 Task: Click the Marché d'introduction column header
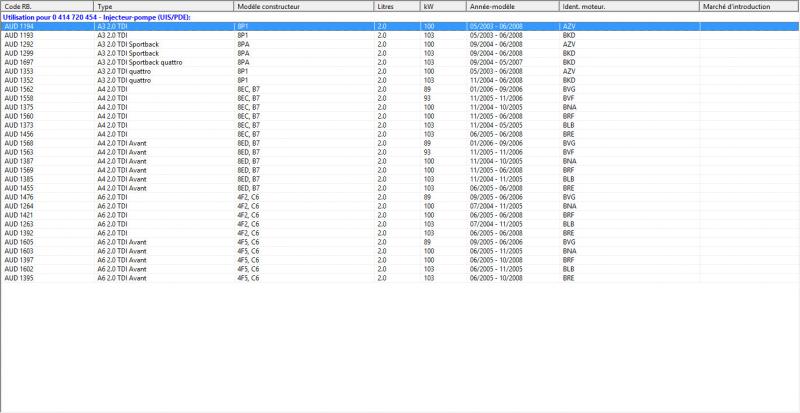749,7
